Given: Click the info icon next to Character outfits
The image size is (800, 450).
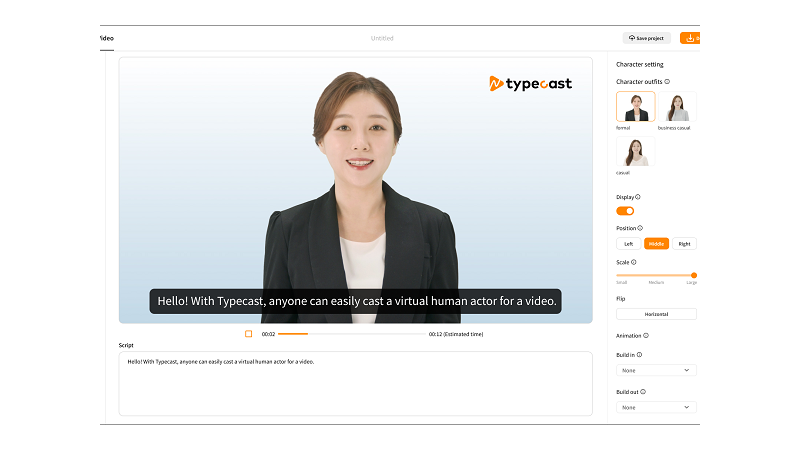Looking at the screenshot, I should coord(667,82).
